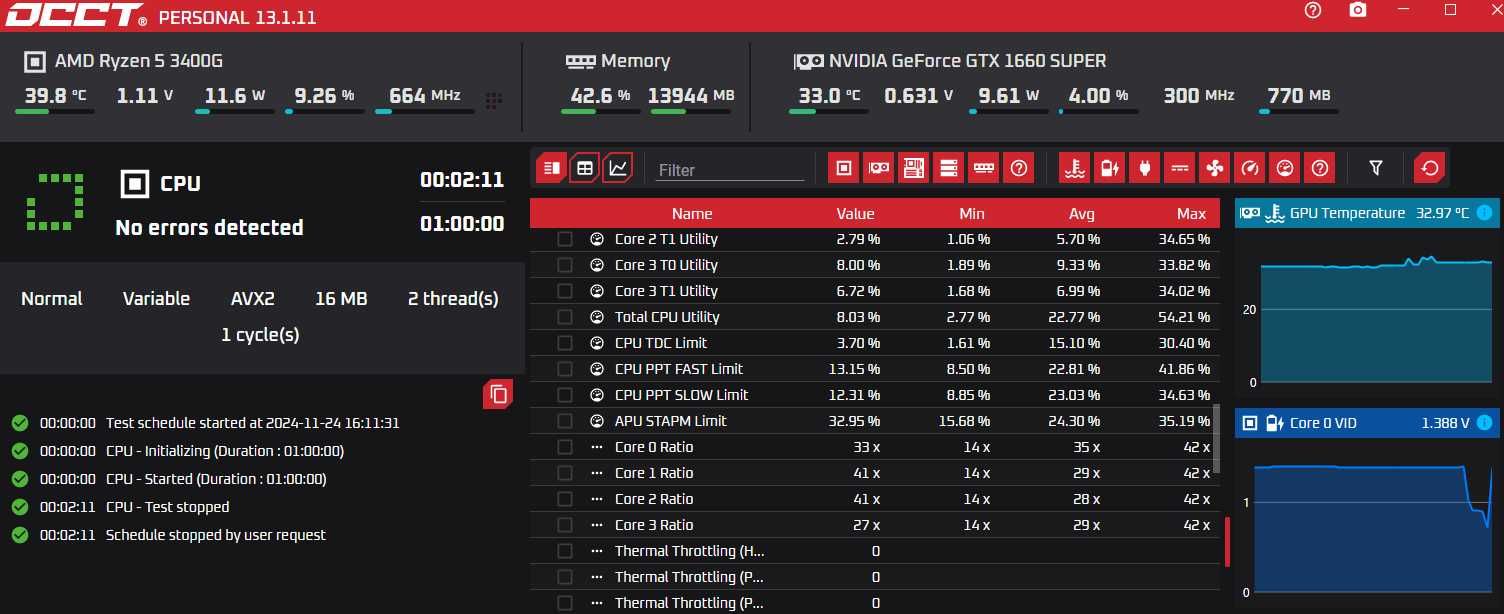Screen dimensions: 1504x614
Task: Check the Core 0 Ratio row box
Action: 565,447
